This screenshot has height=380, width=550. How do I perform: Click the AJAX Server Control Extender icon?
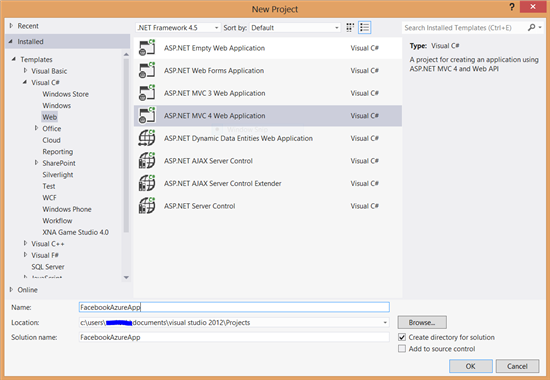pyautogui.click(x=147, y=183)
